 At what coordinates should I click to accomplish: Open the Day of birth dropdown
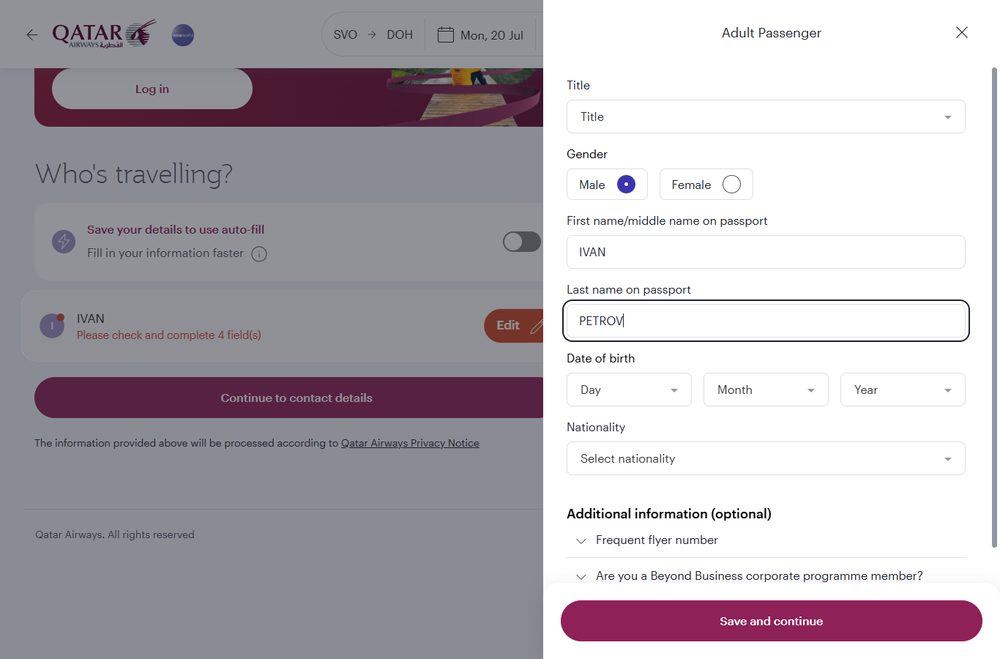(x=629, y=390)
